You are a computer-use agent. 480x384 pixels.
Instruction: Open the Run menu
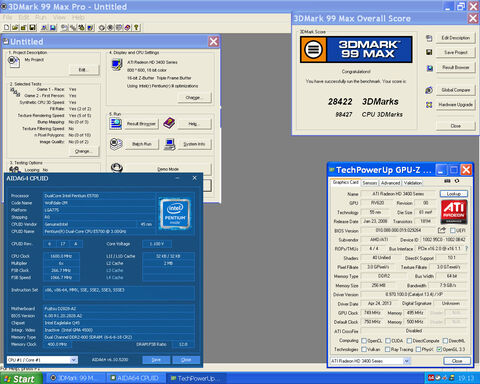pyautogui.click(x=41, y=17)
